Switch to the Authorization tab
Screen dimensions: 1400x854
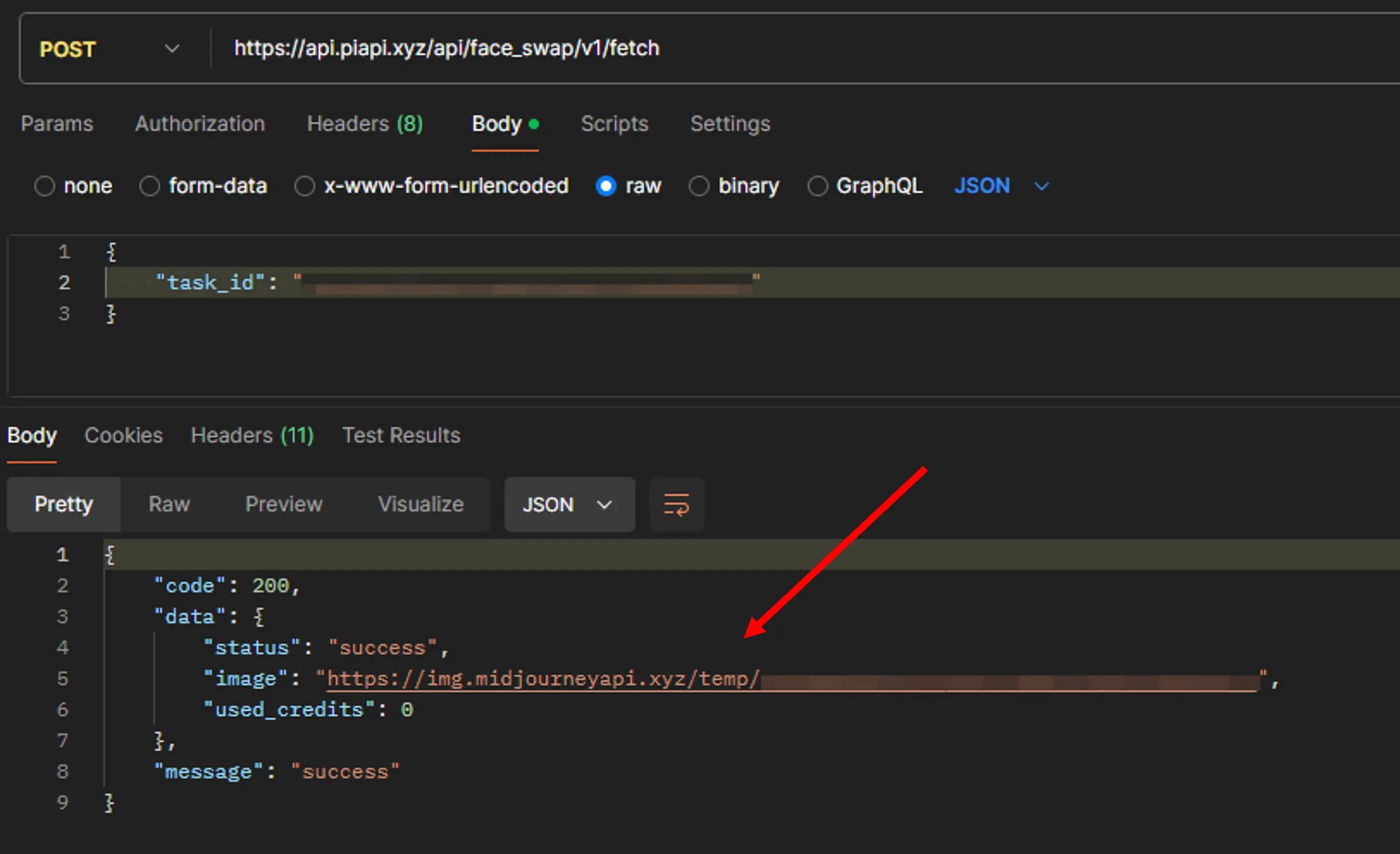(200, 124)
